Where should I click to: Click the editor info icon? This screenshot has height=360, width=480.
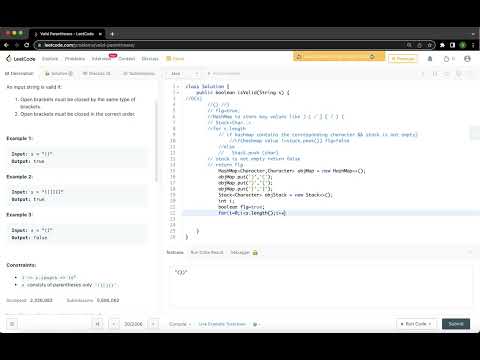[x=423, y=74]
